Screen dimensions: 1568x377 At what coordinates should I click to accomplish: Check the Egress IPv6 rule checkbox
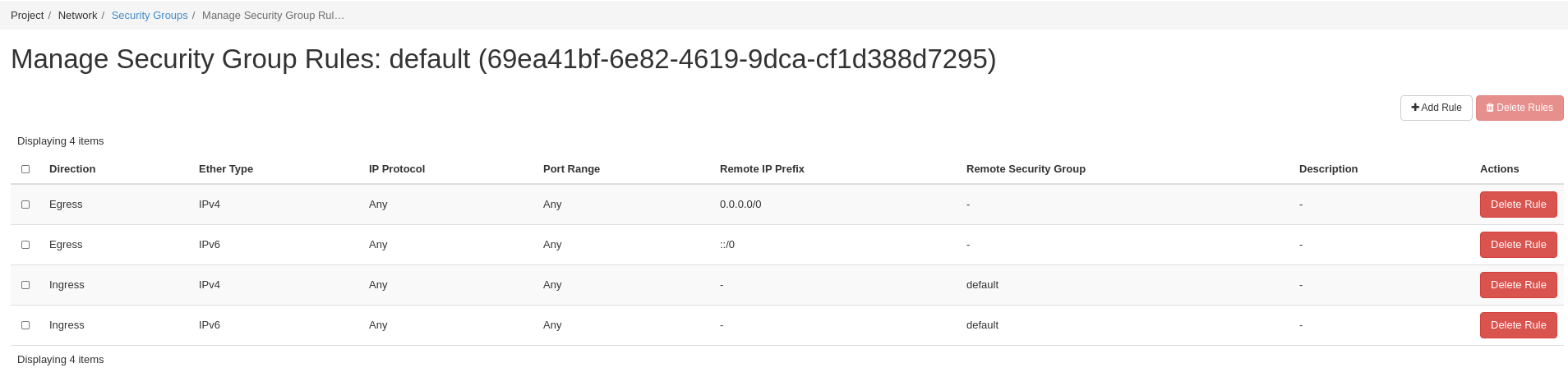25,245
